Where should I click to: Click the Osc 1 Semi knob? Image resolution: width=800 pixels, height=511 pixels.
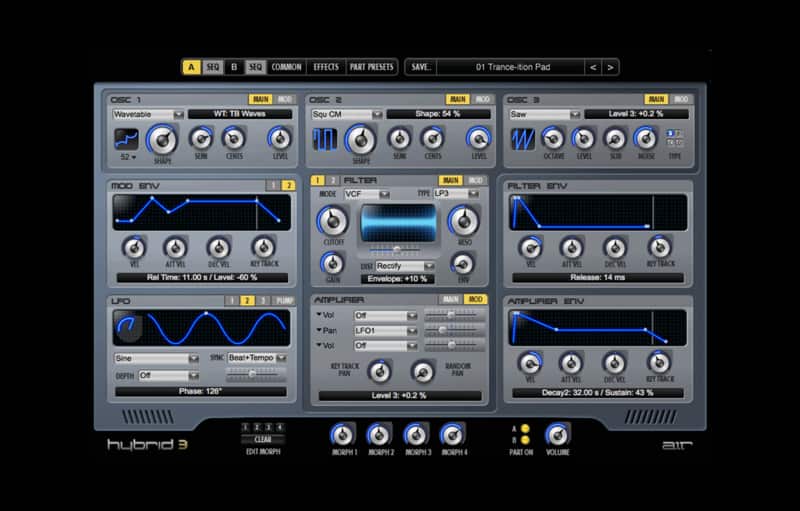(201, 138)
